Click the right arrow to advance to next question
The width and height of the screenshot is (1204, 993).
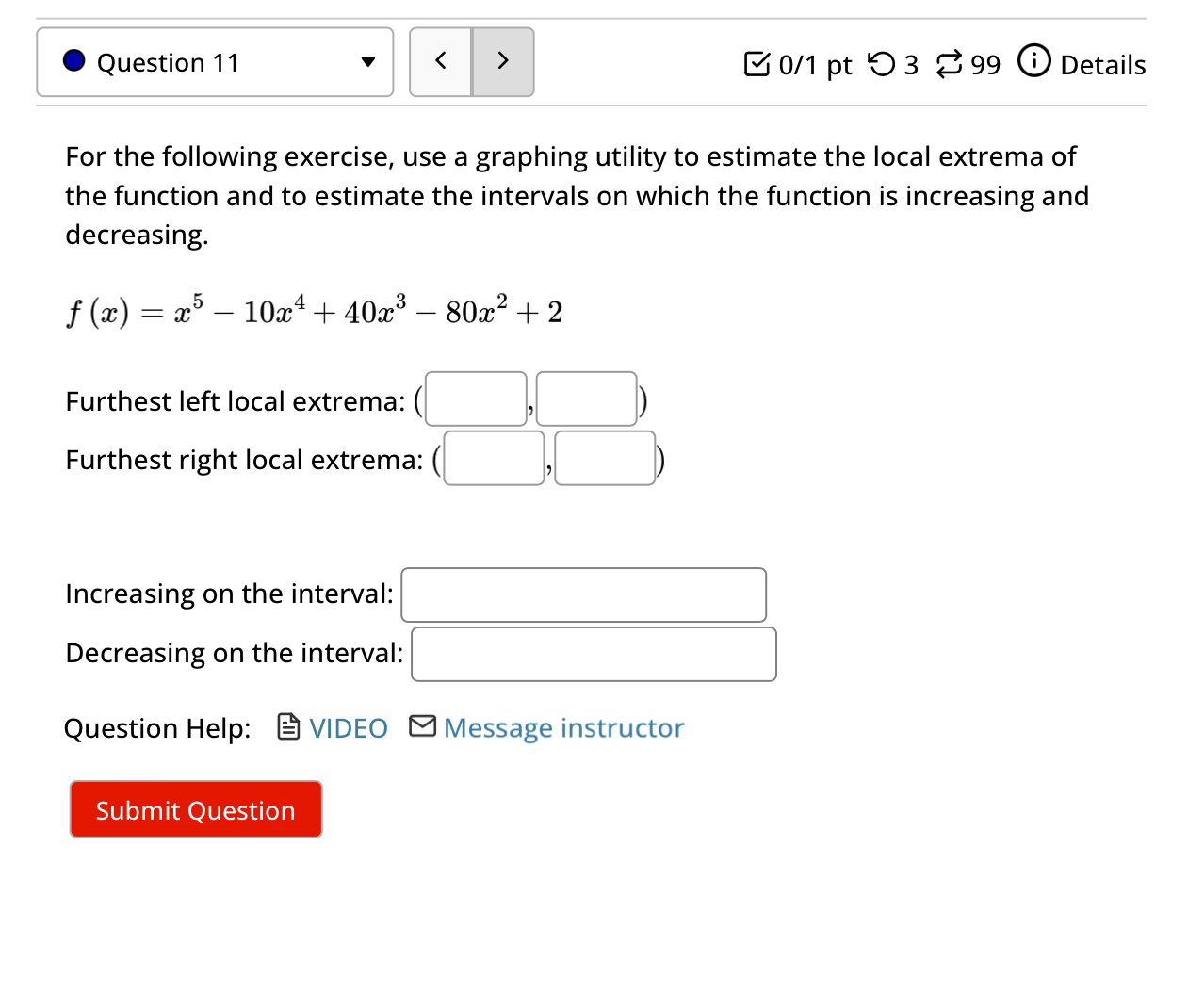click(x=503, y=60)
